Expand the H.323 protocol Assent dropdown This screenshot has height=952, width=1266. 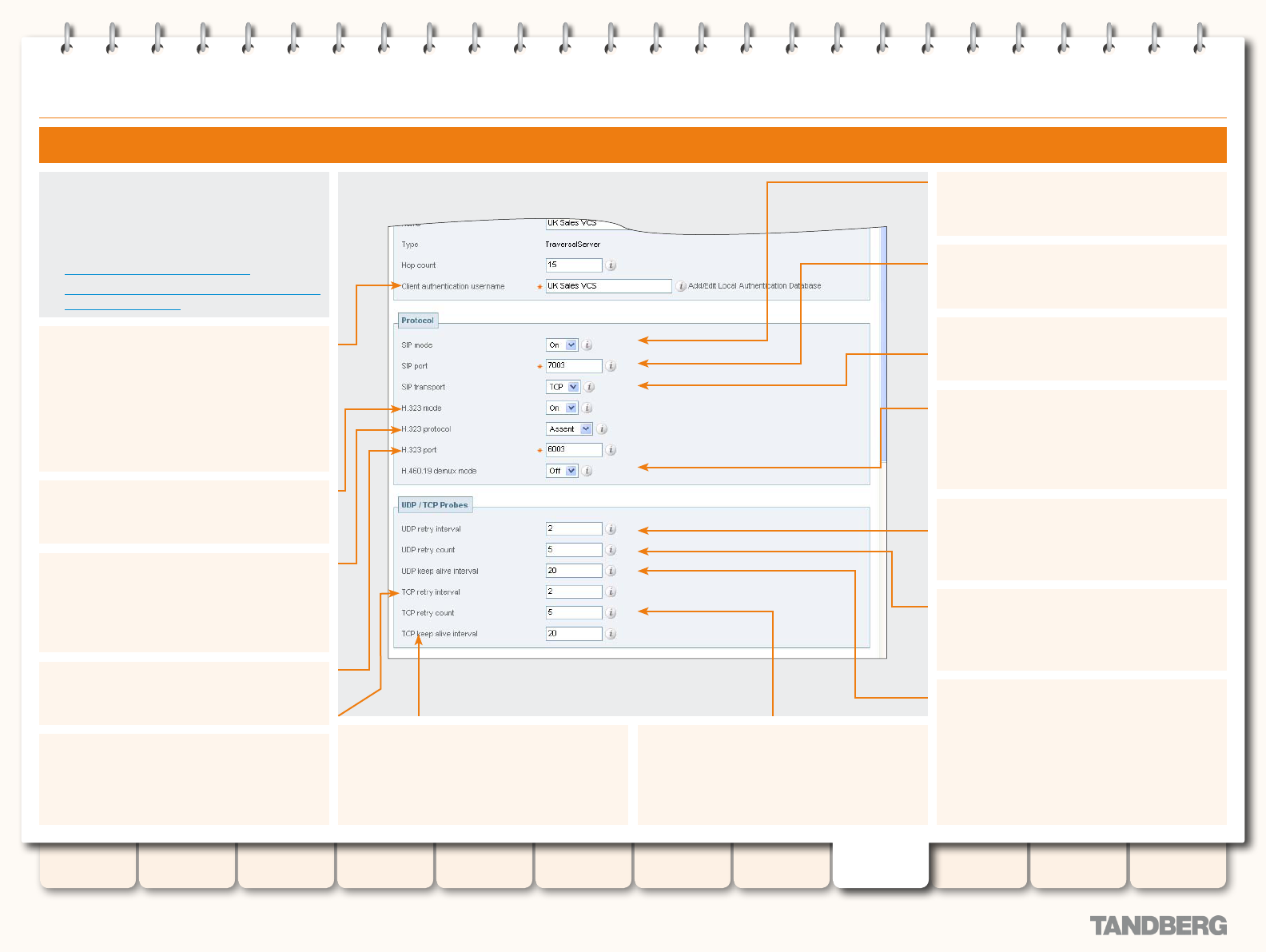click(569, 429)
